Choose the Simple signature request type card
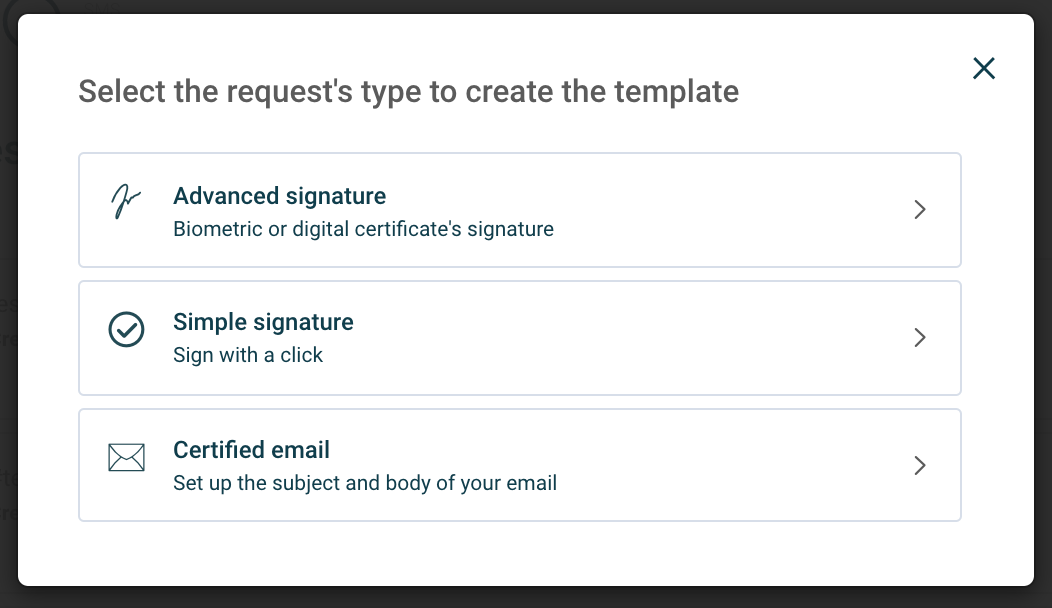 [520, 338]
